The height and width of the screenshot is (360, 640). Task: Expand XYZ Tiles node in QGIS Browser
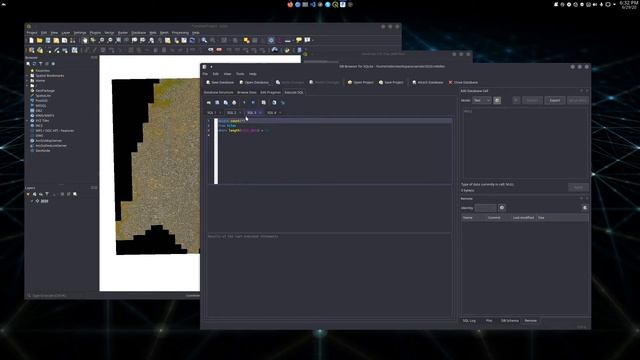(x=27, y=121)
